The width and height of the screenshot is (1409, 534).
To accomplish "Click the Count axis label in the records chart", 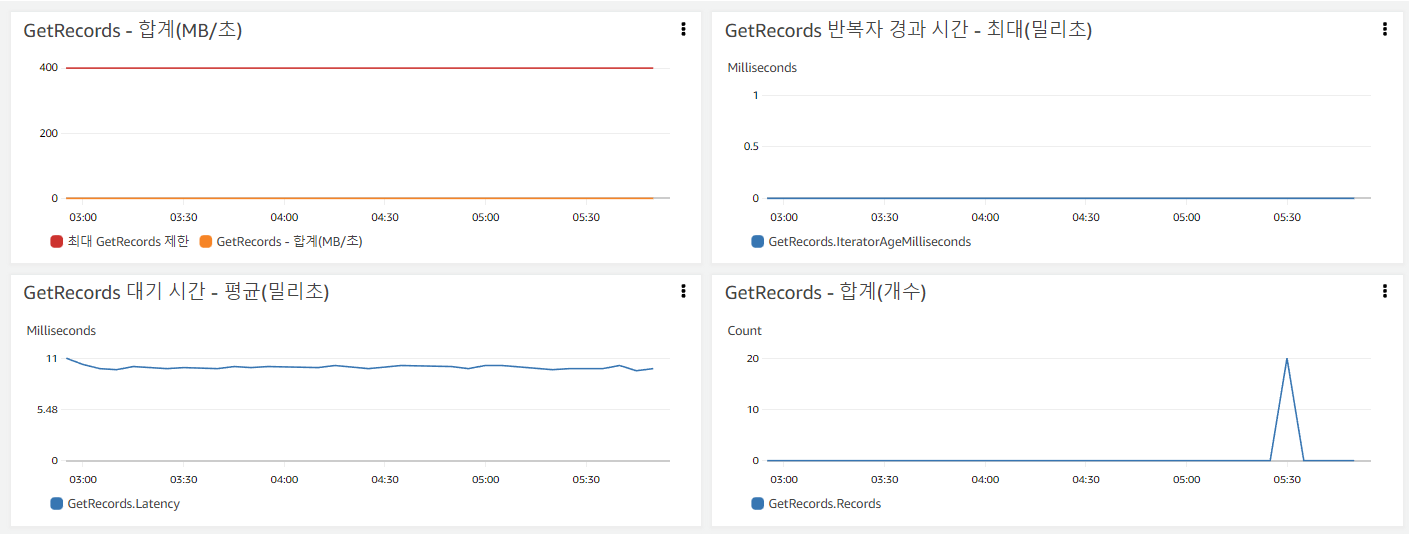I will pos(744,330).
